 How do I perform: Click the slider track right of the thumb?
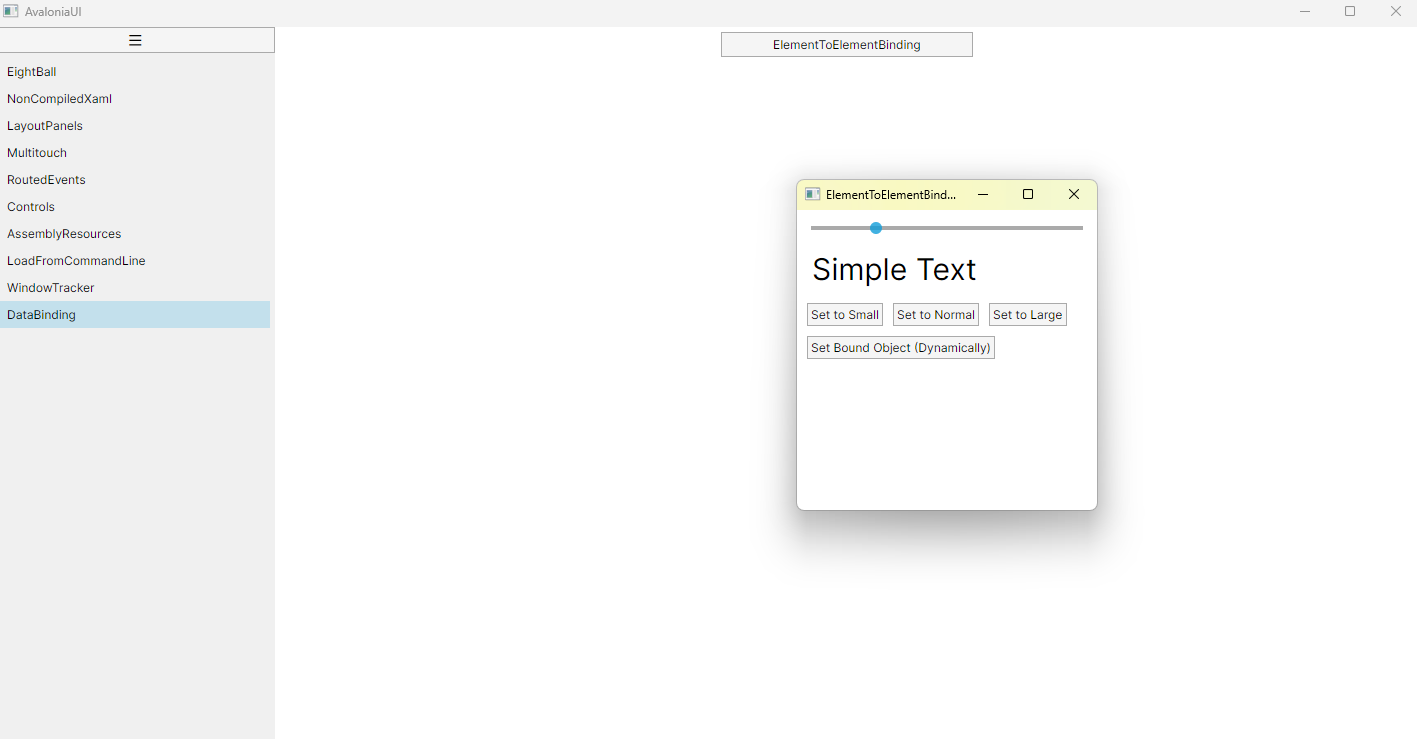pos(982,228)
